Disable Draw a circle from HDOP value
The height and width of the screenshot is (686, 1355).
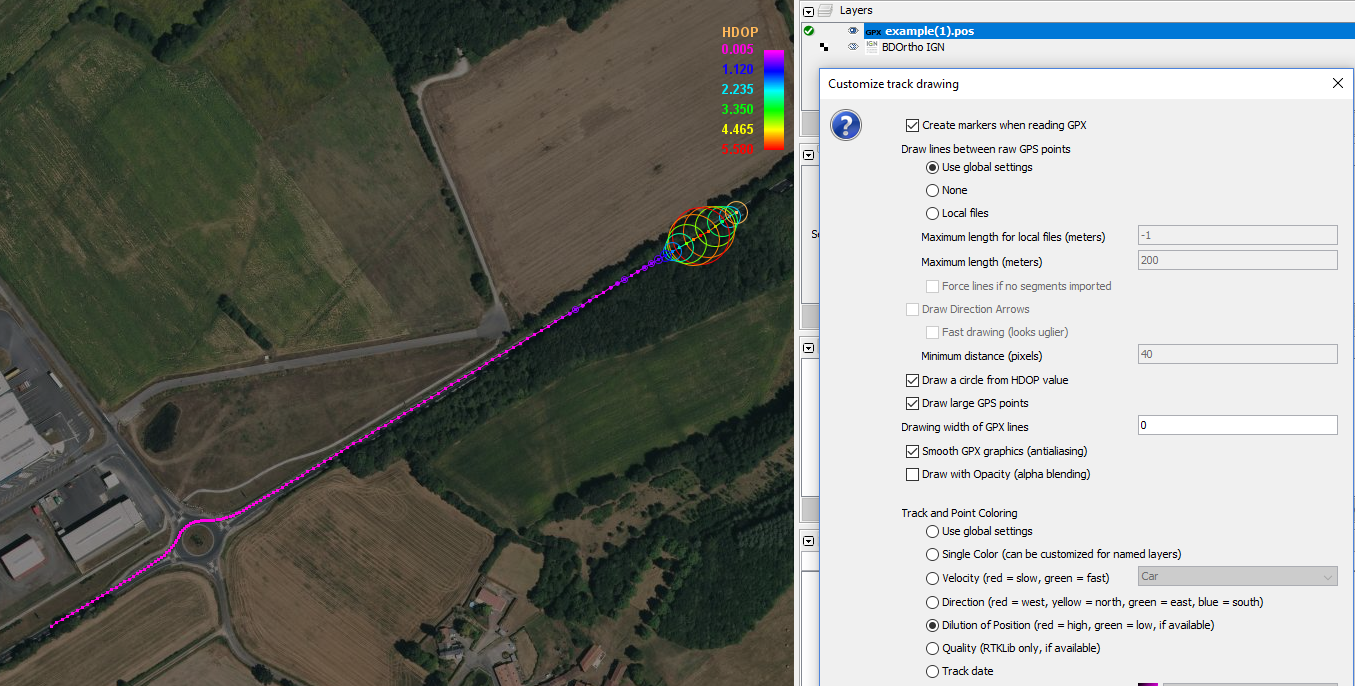(912, 380)
